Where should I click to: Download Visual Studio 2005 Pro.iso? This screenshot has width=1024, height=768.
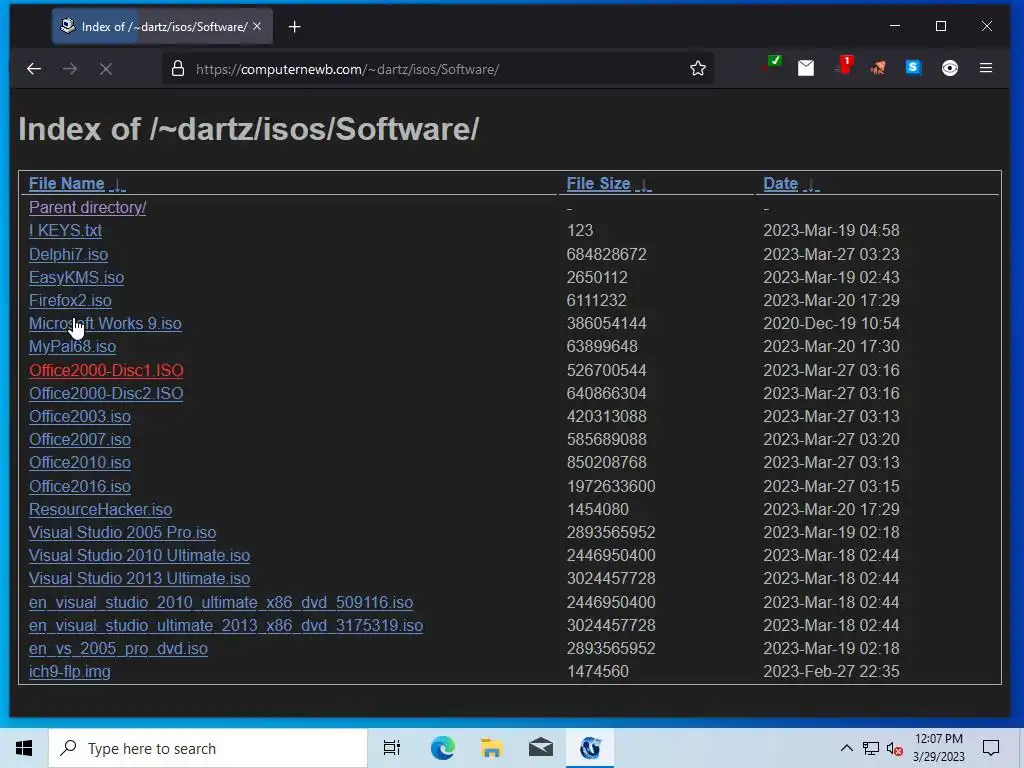(122, 532)
